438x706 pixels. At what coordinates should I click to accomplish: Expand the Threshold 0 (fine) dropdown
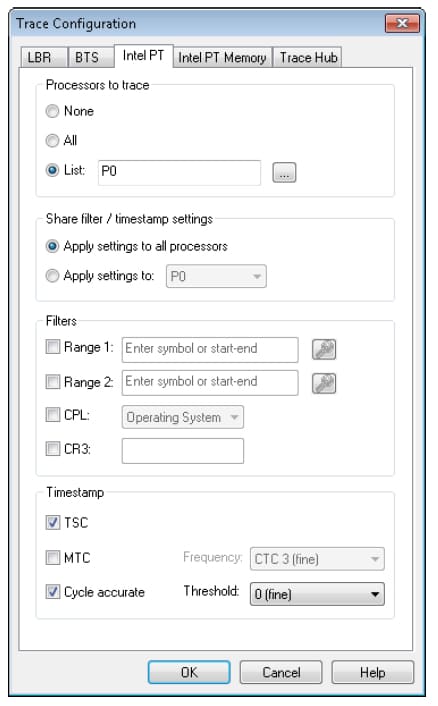pos(317,594)
